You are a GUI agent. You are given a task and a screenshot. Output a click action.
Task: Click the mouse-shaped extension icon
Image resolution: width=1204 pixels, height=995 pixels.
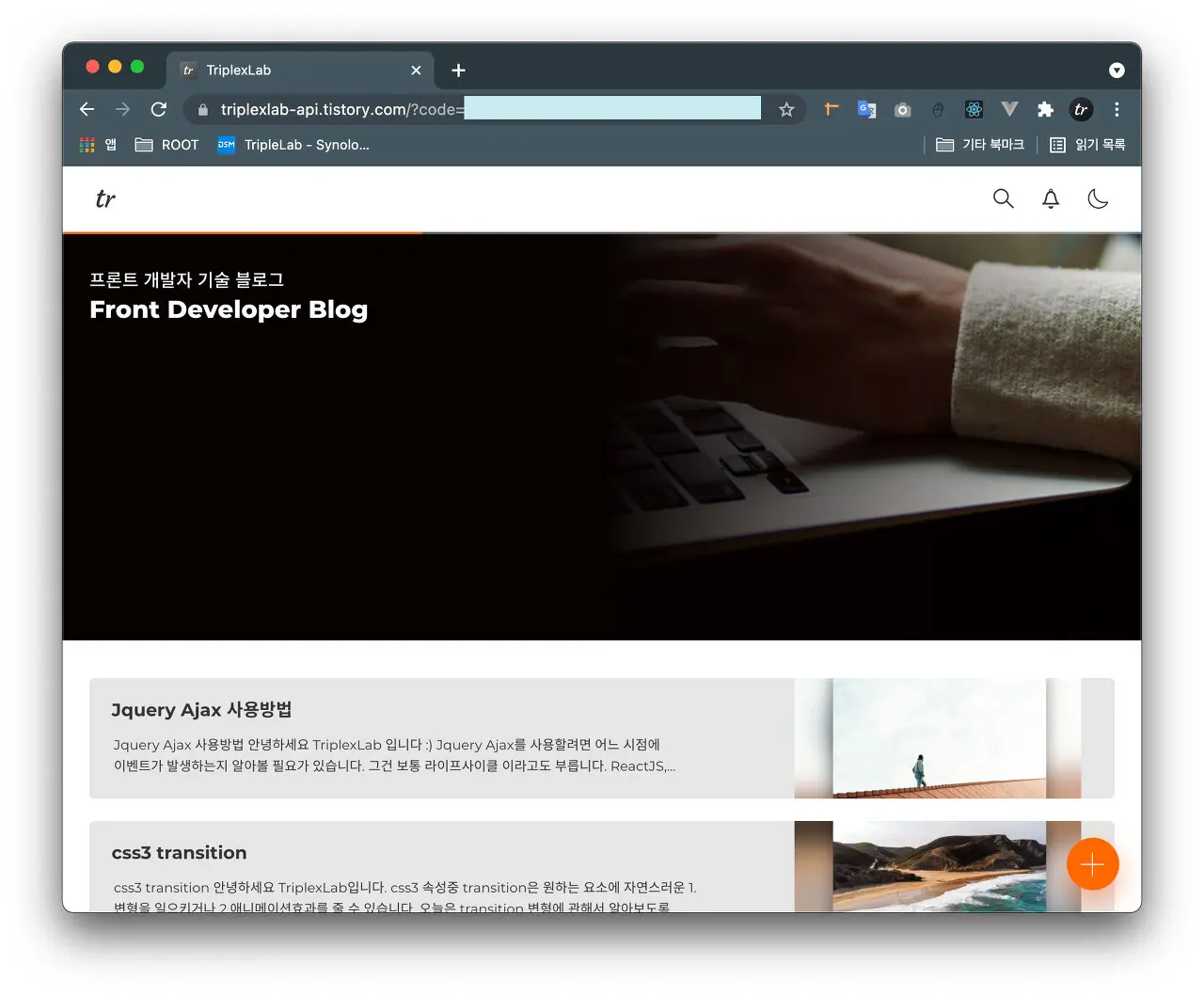938,110
